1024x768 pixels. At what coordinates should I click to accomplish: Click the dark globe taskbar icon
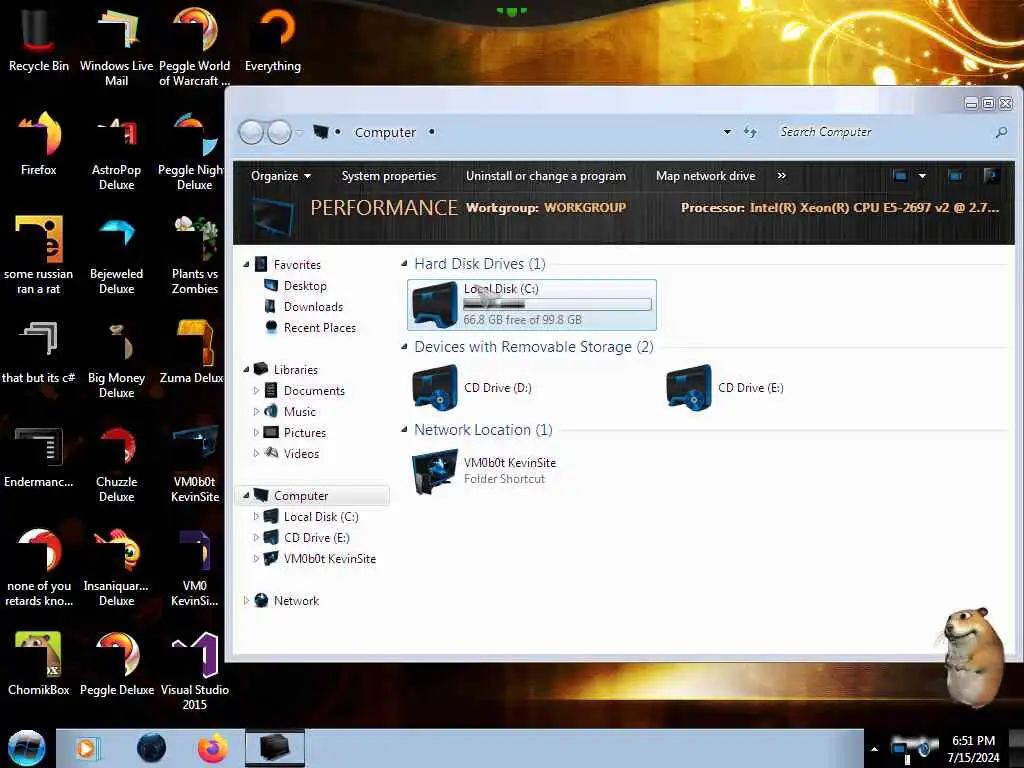(151, 748)
